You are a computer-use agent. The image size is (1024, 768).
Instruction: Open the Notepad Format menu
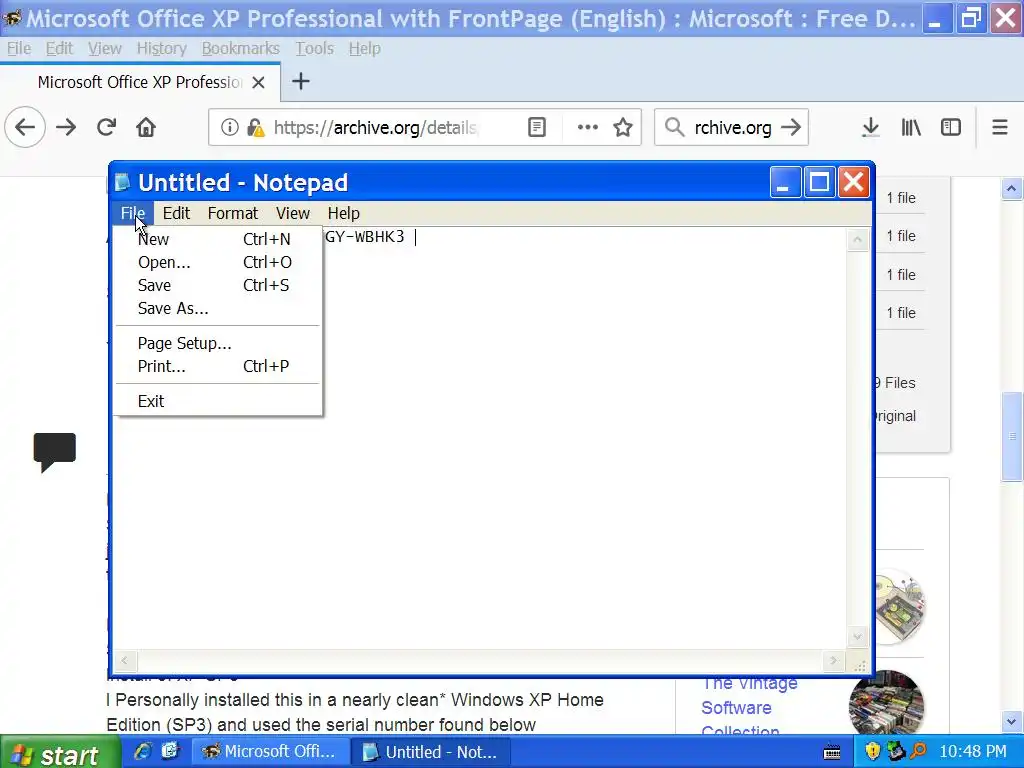click(x=232, y=213)
